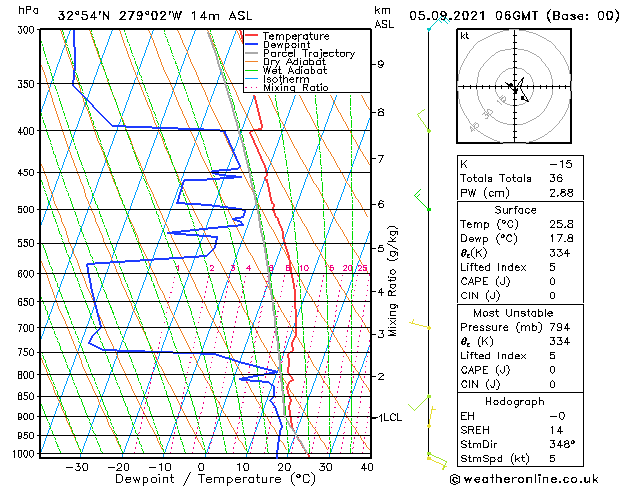Click the "km ASL" altitude header
The height and width of the screenshot is (486, 629).
point(384,17)
